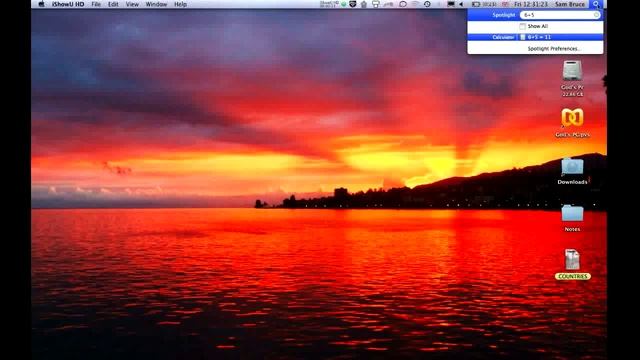Click the clock showing Fri 12:31:23

coord(531,4)
